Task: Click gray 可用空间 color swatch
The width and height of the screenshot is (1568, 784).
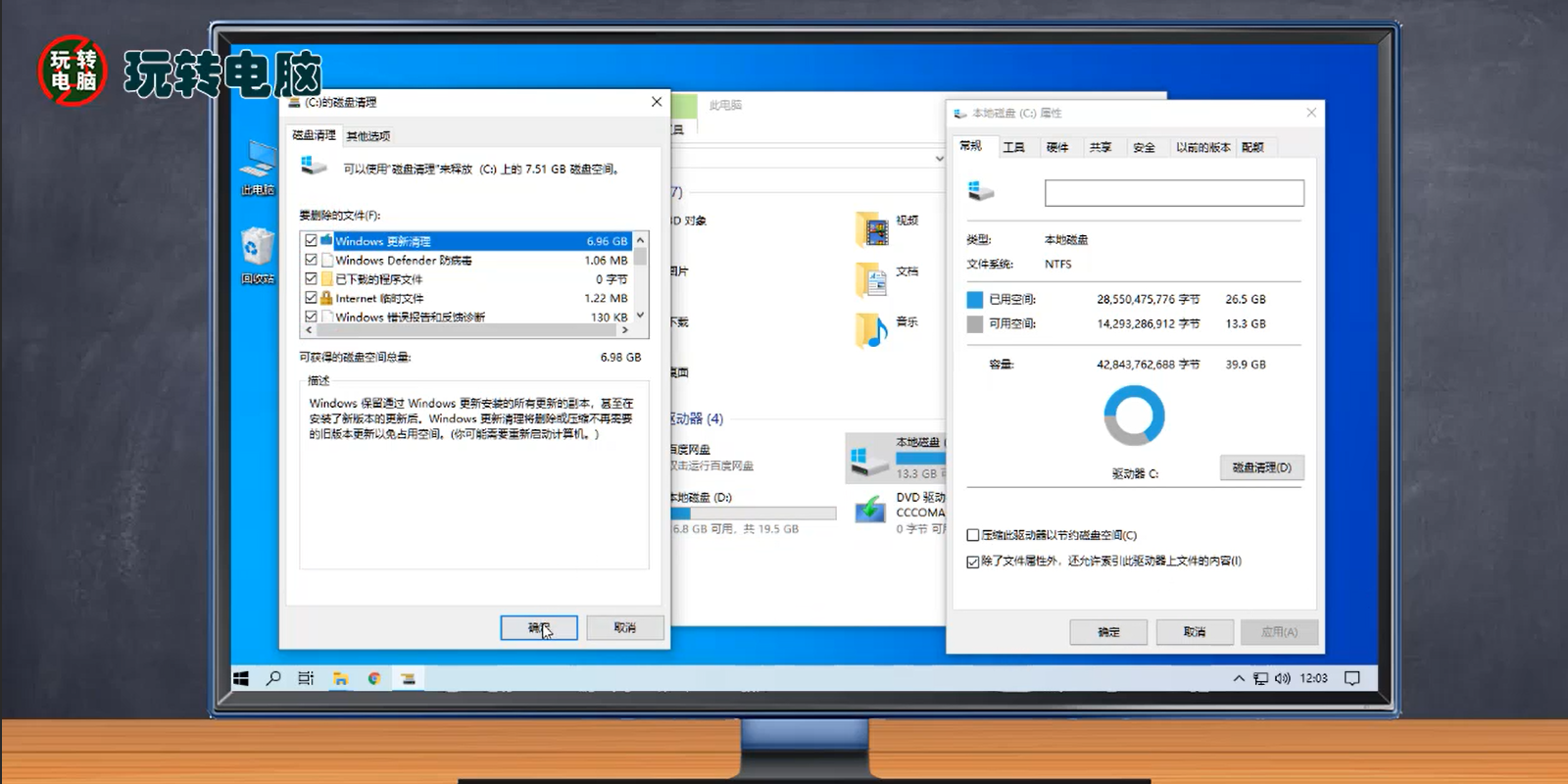Action: 975,324
